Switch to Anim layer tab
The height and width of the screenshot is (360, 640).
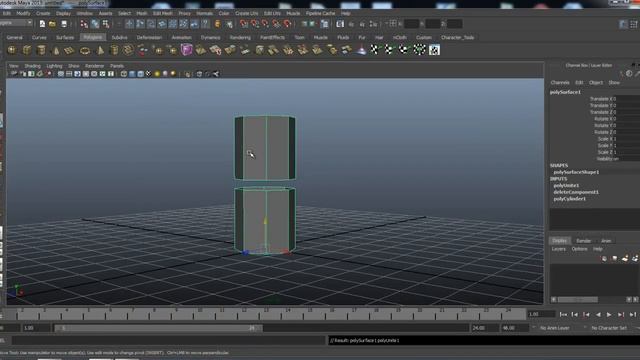click(606, 241)
